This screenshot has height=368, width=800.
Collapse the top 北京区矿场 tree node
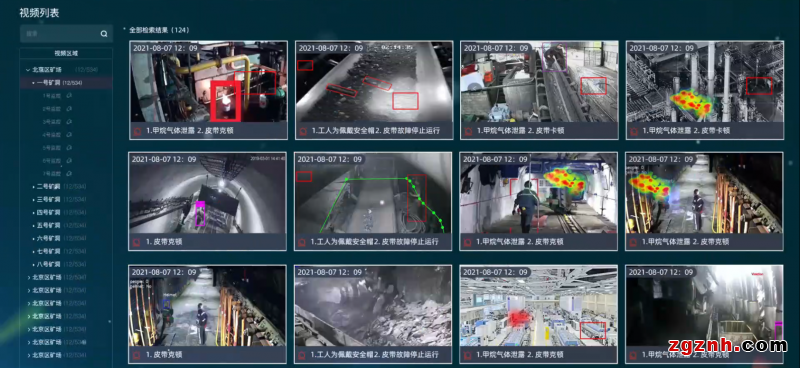point(28,69)
